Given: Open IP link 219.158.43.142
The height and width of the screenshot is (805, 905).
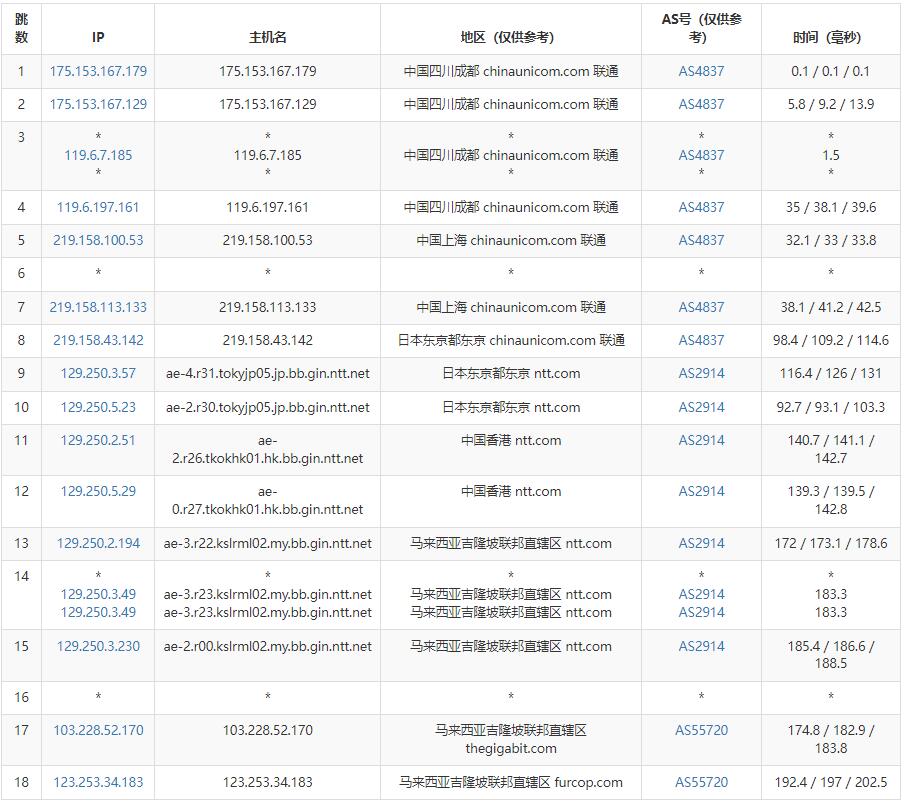Looking at the screenshot, I should [98, 340].
